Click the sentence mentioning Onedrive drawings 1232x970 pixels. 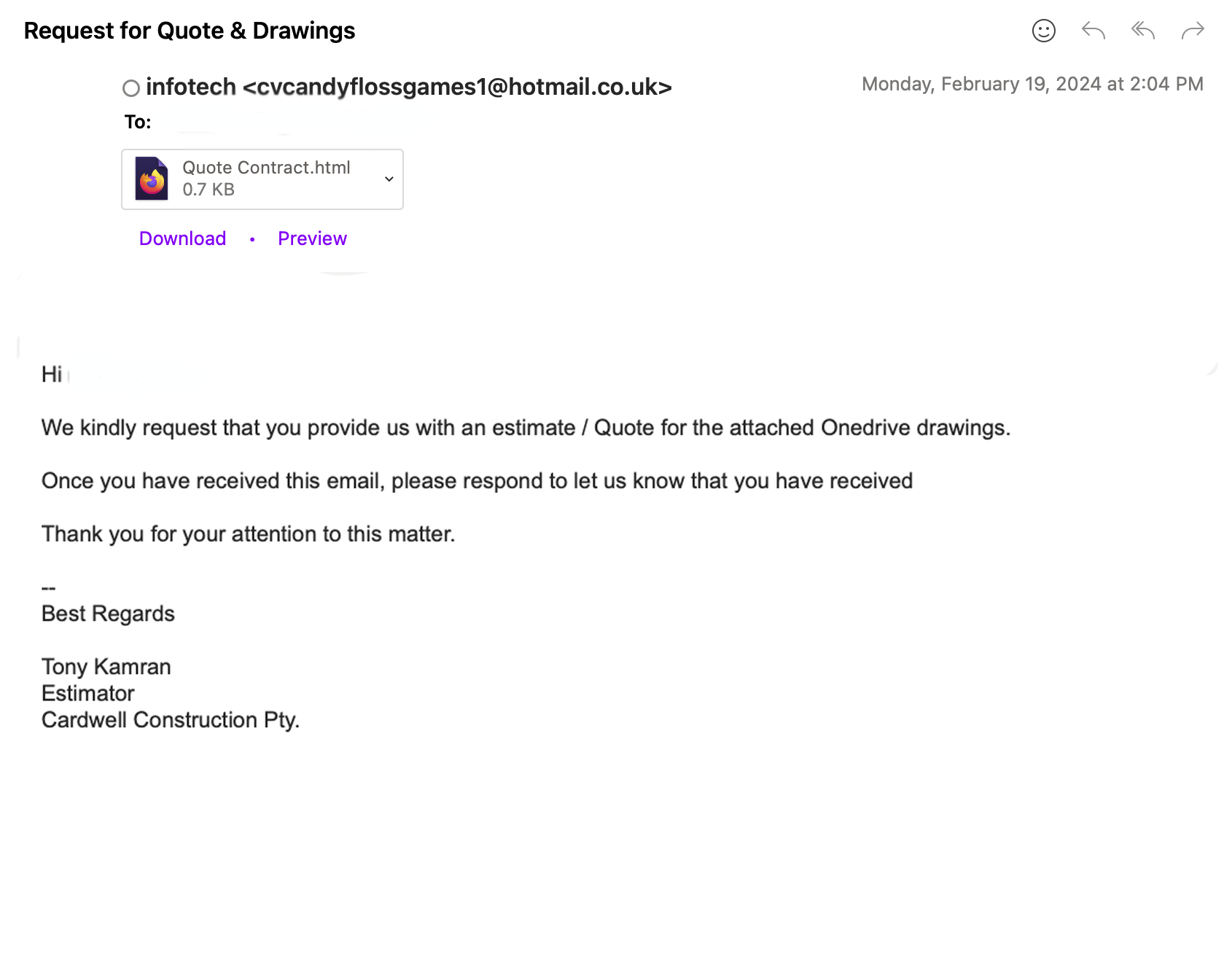coord(526,427)
